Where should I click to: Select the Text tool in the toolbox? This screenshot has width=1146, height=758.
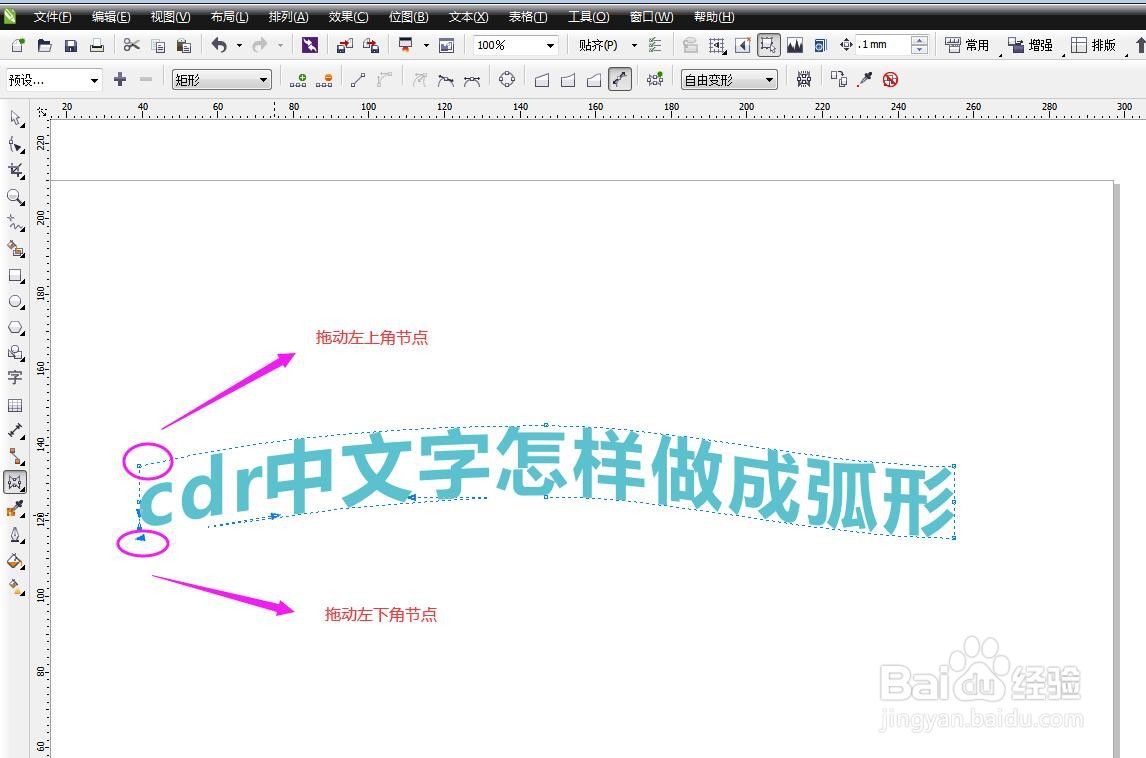tap(16, 378)
